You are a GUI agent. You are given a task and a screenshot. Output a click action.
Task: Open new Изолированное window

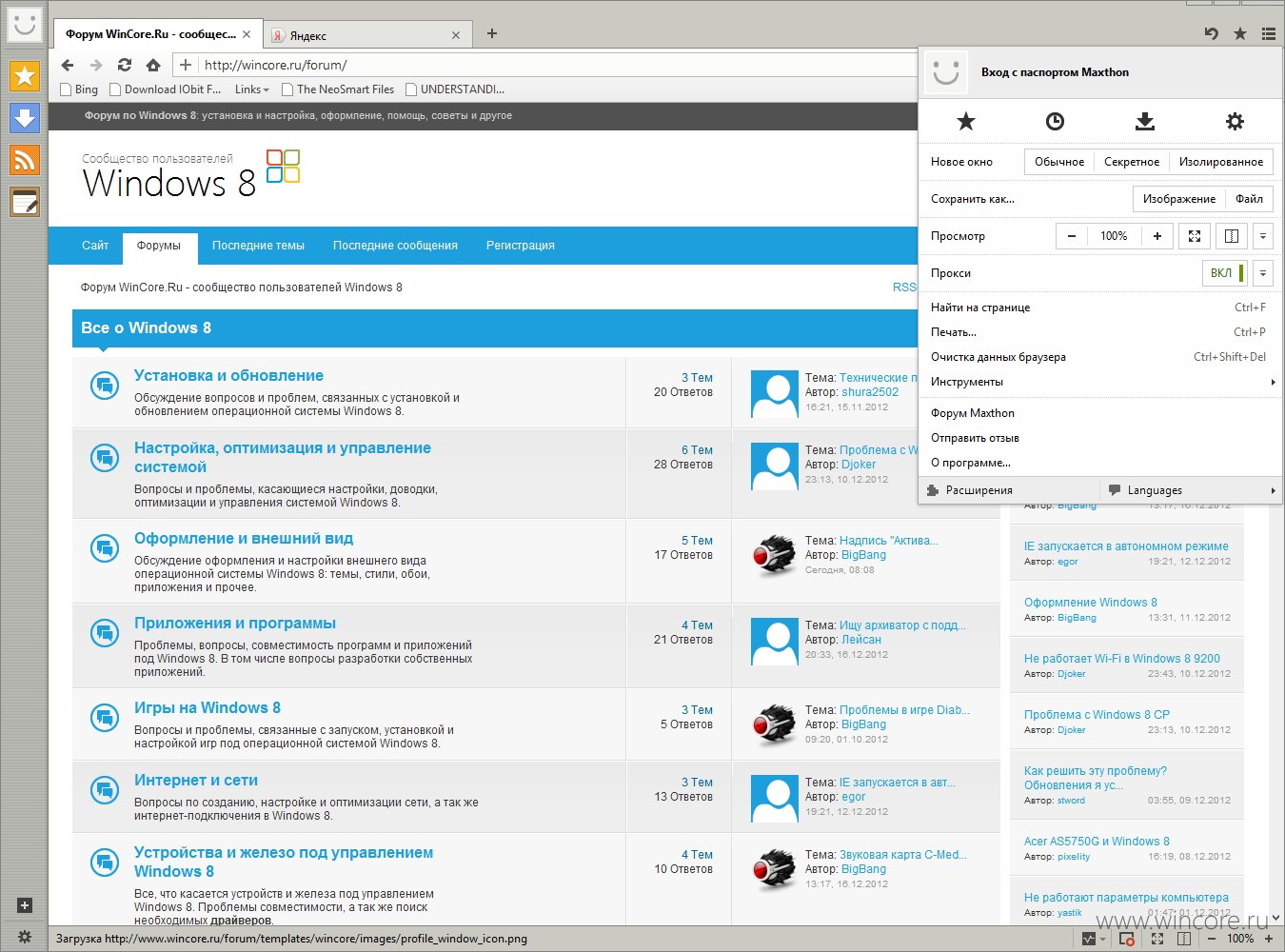(x=1221, y=162)
